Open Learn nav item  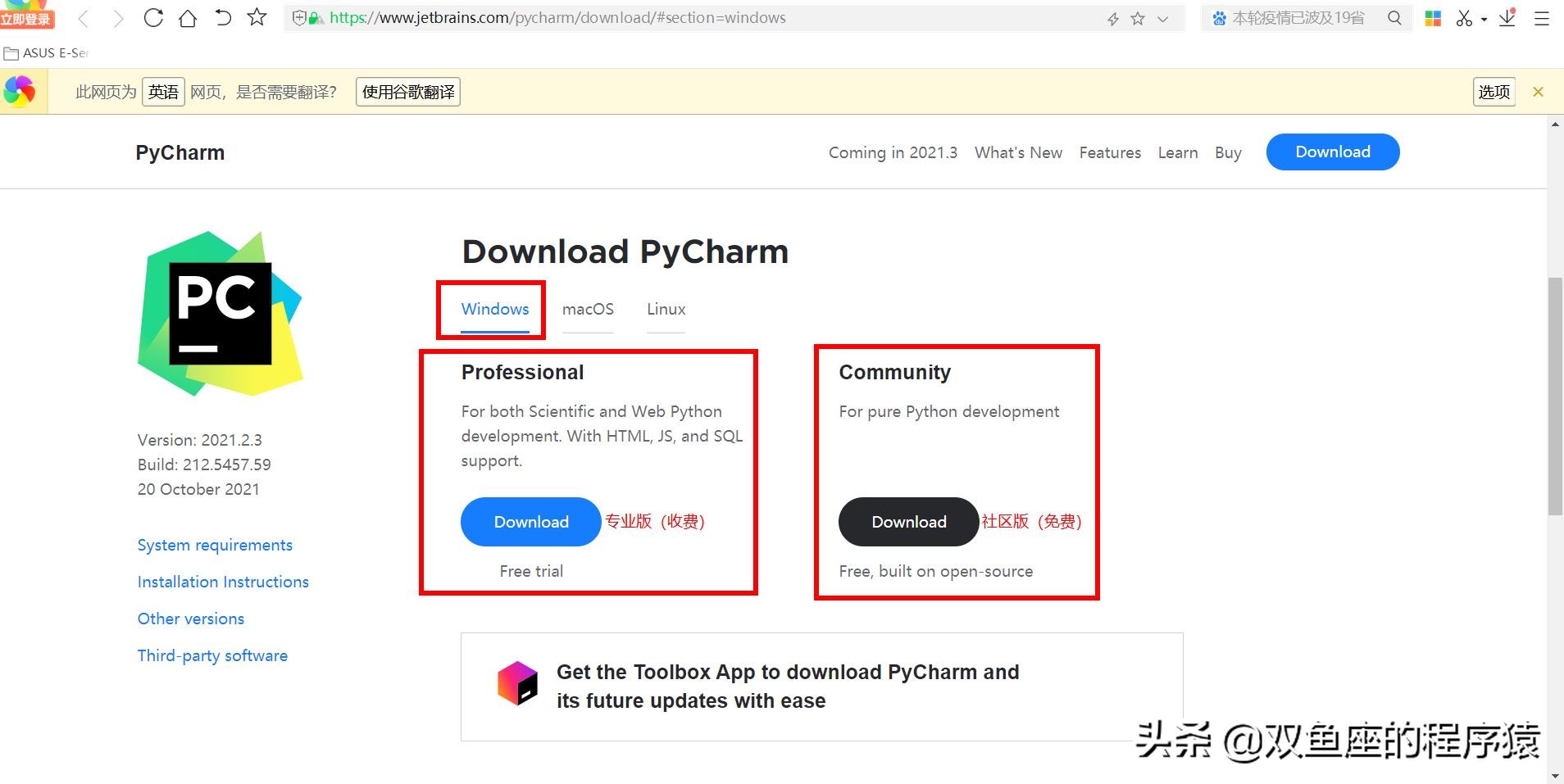[1178, 152]
